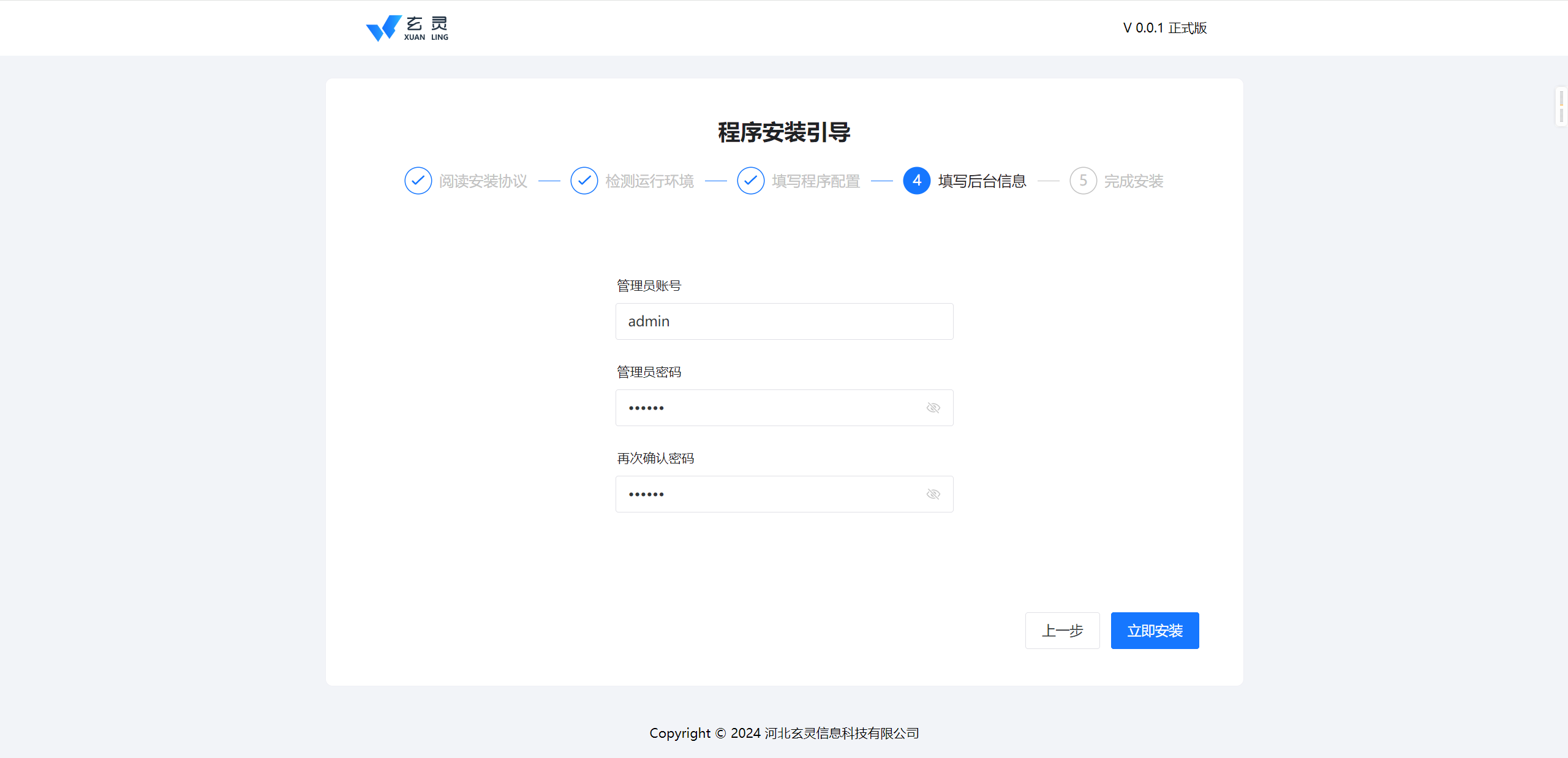Click the checkmark icon for 填写程序配置 step
Viewport: 1568px width, 758px height.
(750, 181)
